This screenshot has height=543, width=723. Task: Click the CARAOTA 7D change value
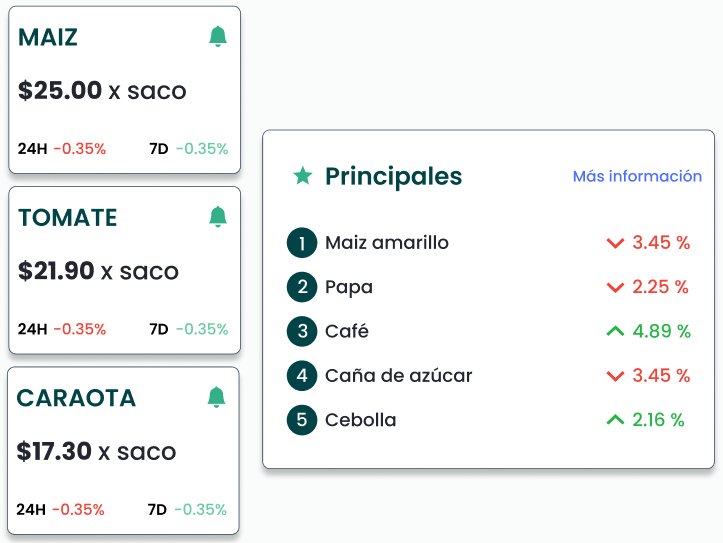pyautogui.click(x=200, y=509)
